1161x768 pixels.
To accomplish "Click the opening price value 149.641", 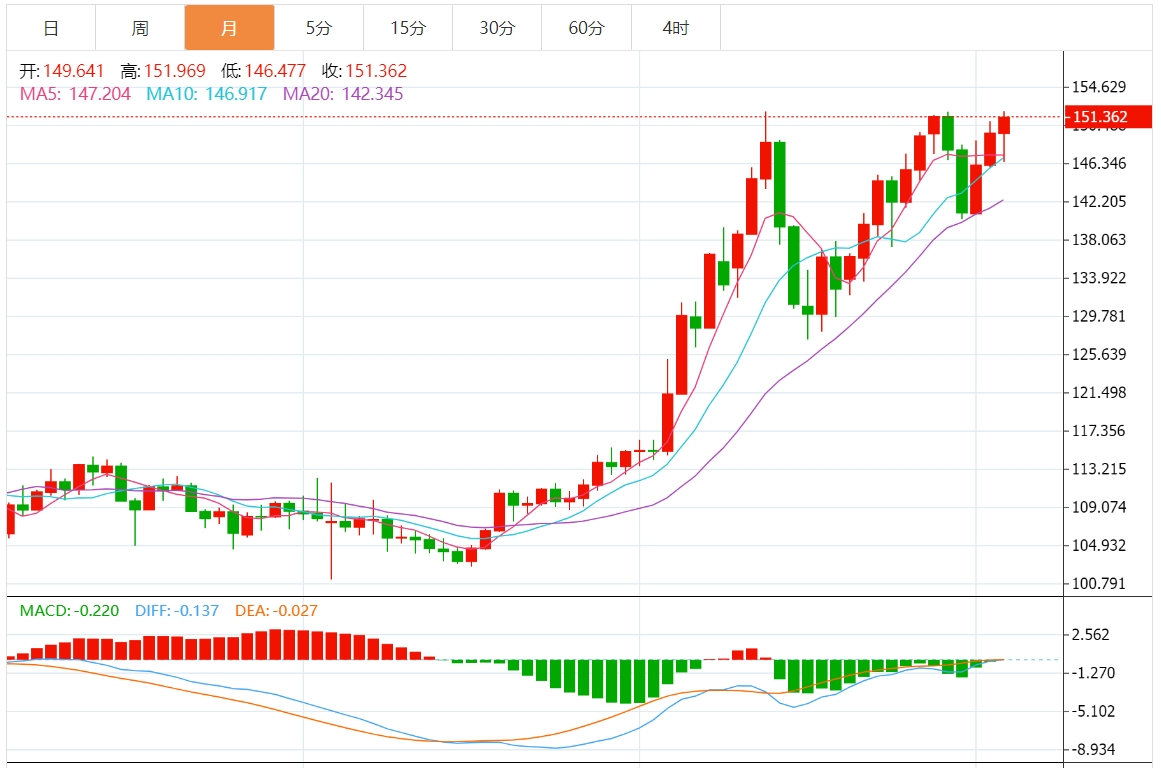I will click(73, 71).
